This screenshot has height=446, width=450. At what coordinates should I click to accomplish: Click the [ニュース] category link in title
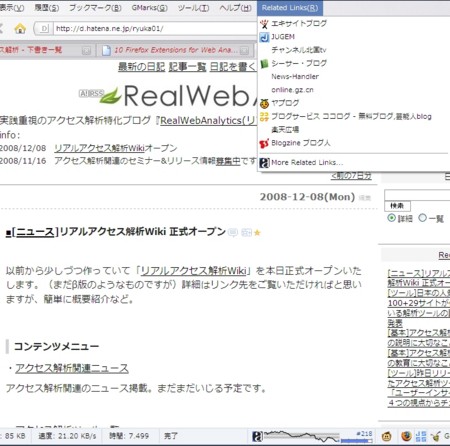(x=36, y=232)
